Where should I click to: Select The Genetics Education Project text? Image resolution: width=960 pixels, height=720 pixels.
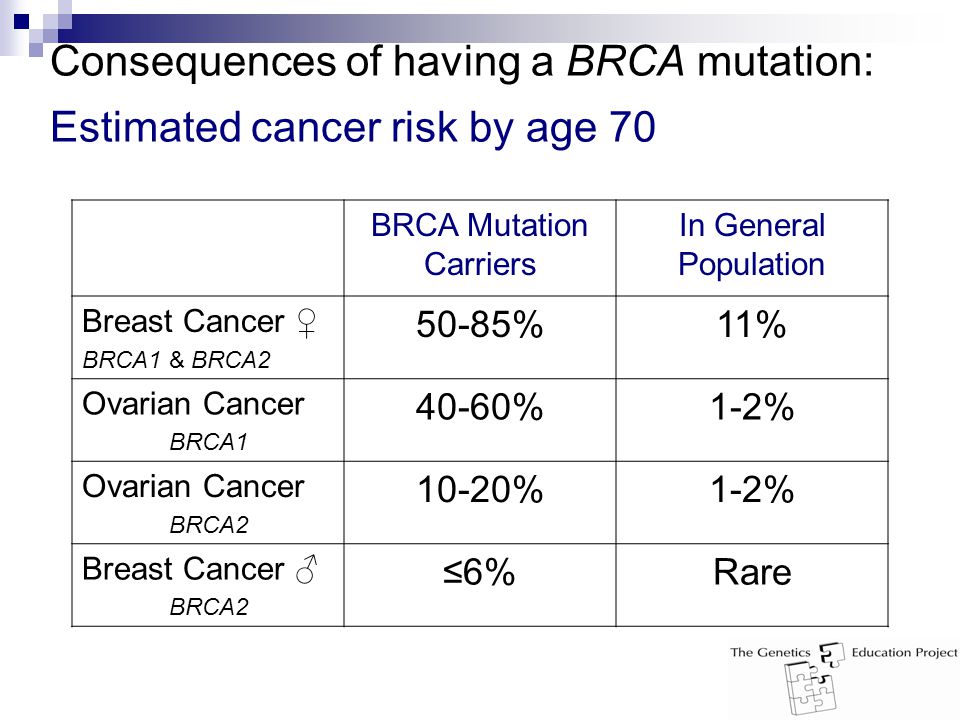[844, 653]
